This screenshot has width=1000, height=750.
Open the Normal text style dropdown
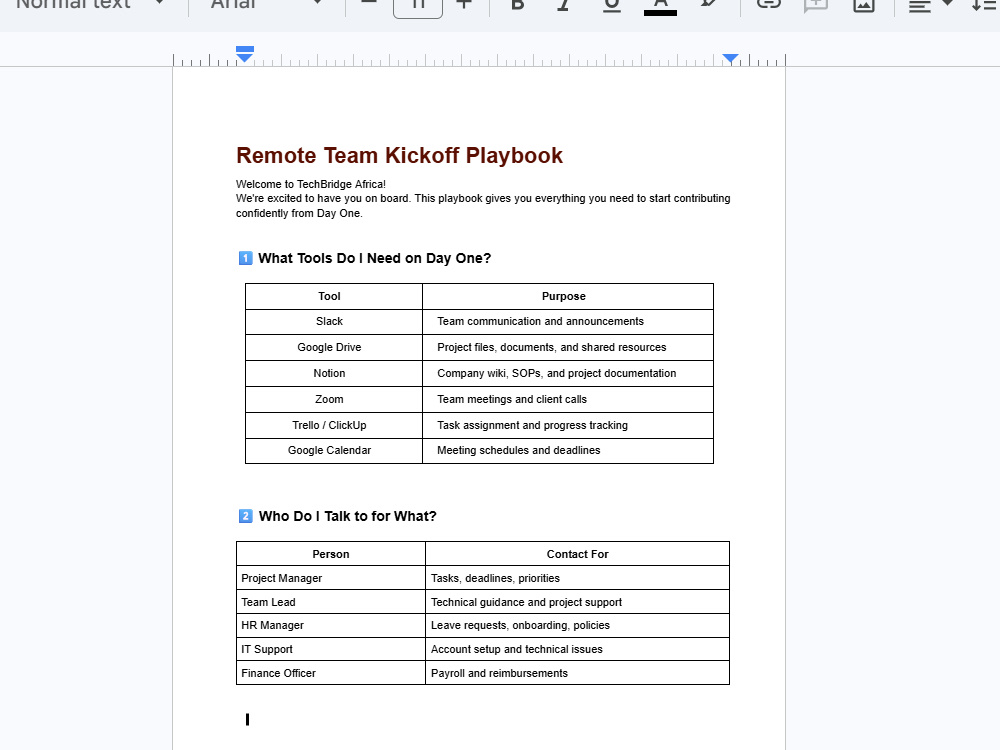89,5
